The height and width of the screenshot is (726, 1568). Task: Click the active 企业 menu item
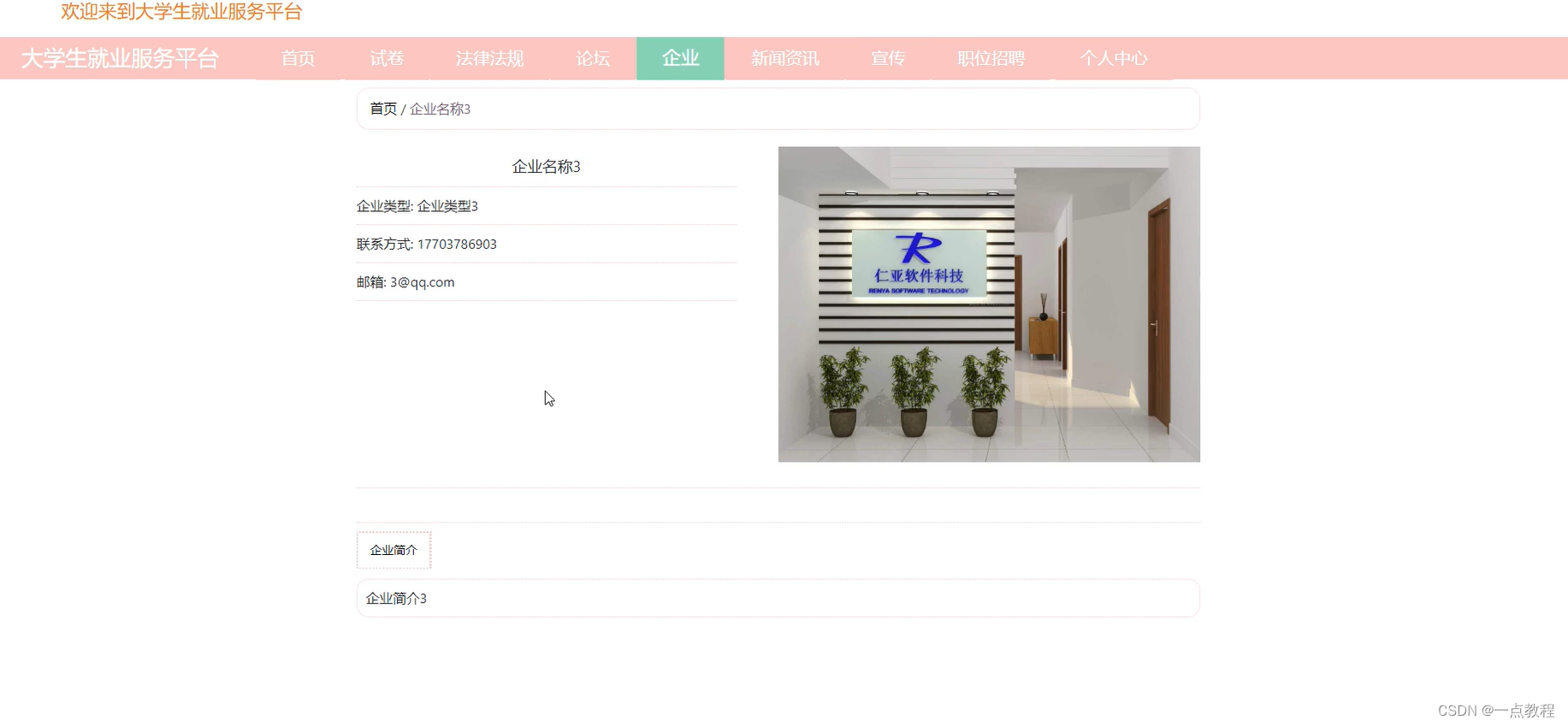(680, 58)
